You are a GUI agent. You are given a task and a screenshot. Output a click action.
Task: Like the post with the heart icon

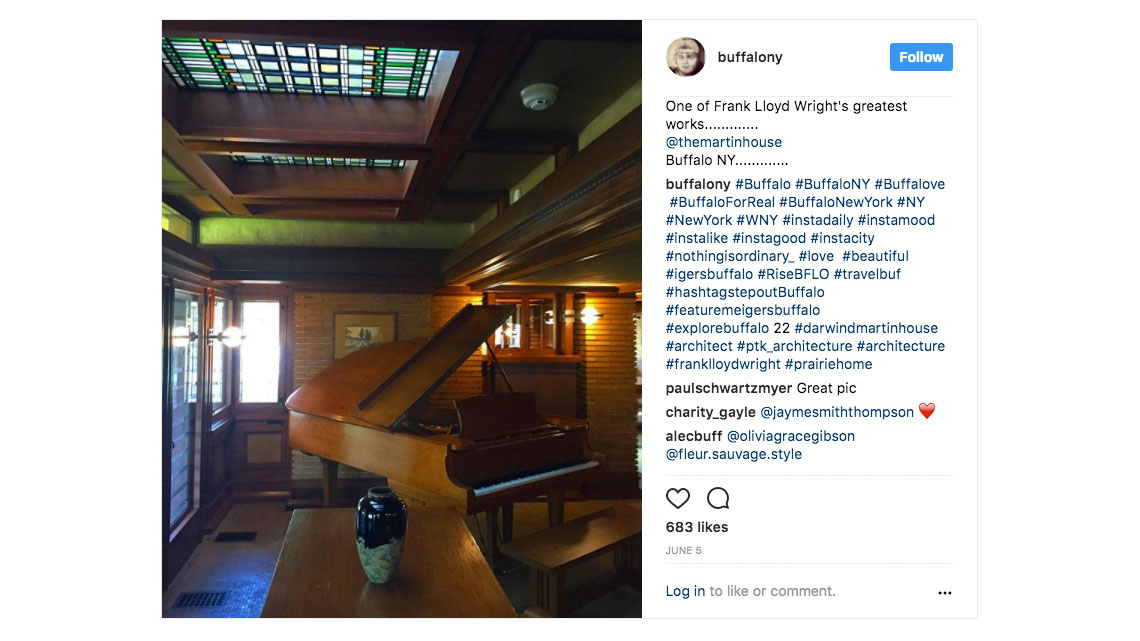pos(678,498)
